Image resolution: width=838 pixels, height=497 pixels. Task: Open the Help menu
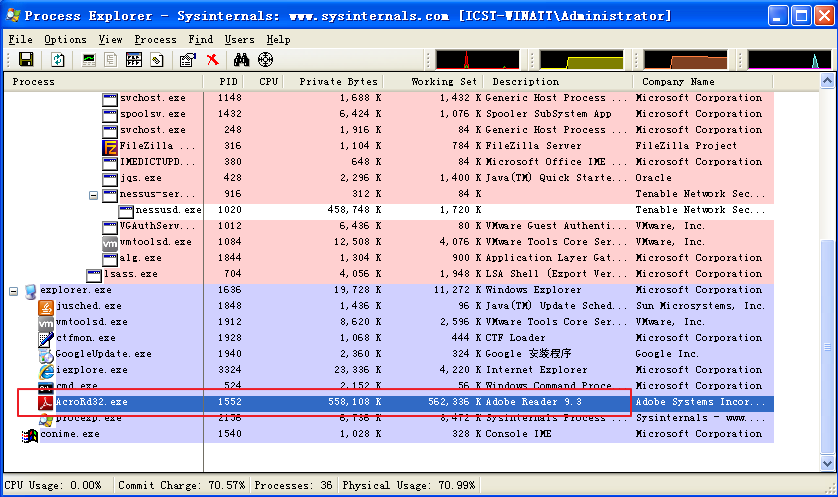pos(278,40)
